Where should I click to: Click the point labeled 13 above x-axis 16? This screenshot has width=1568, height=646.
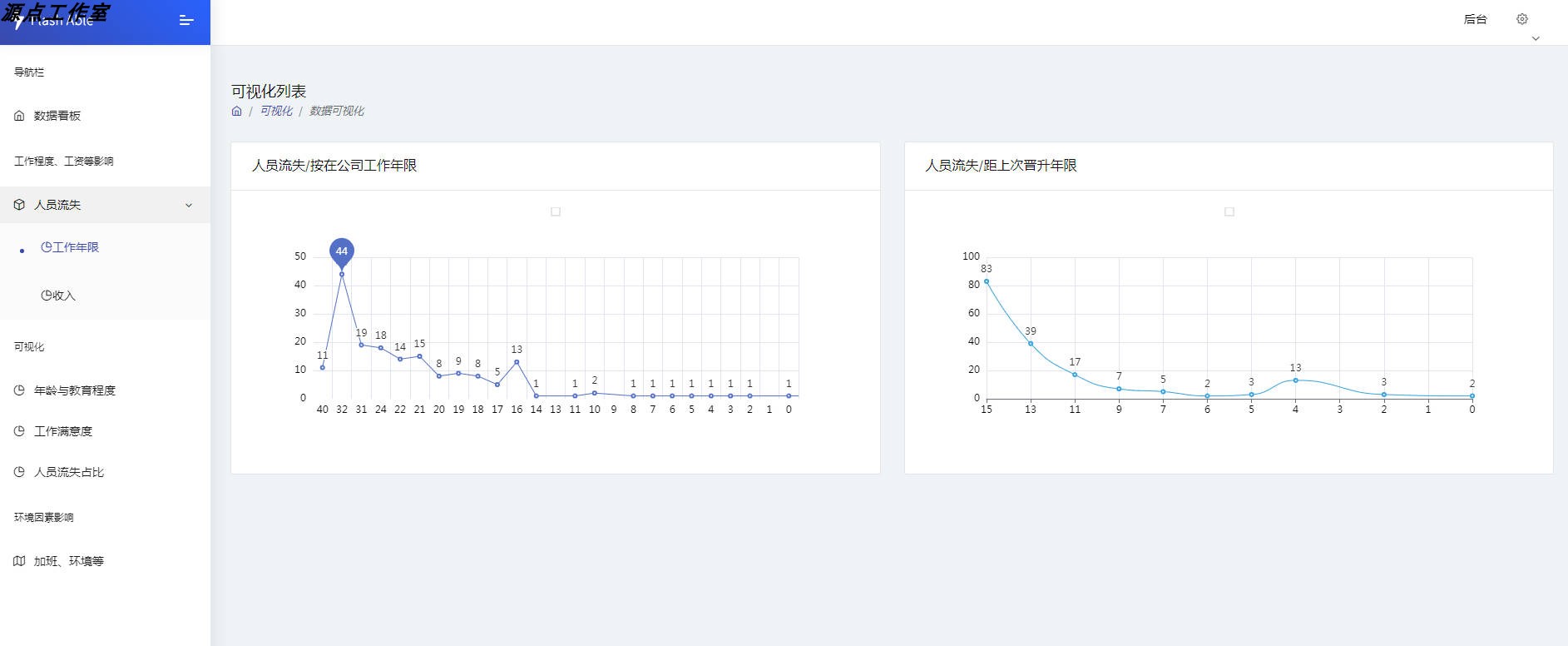click(x=517, y=362)
